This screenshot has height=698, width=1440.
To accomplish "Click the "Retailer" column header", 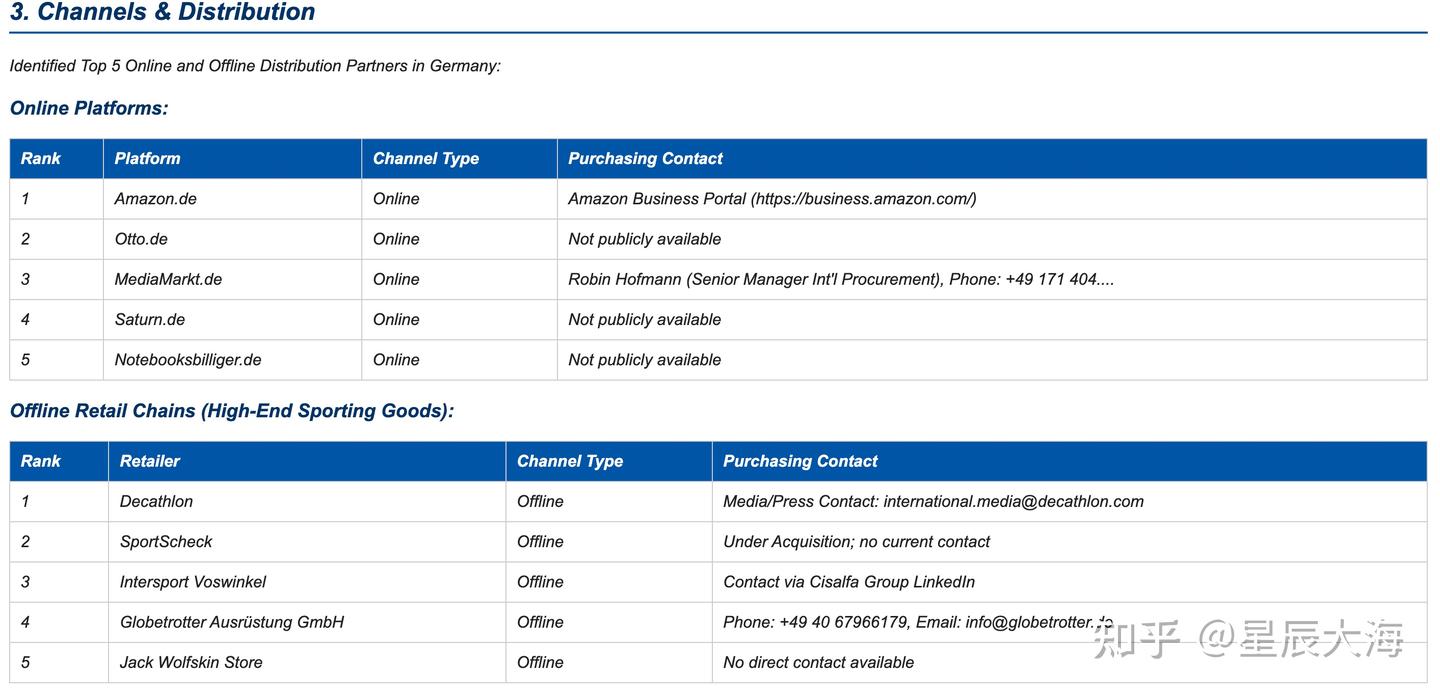I will [x=150, y=461].
